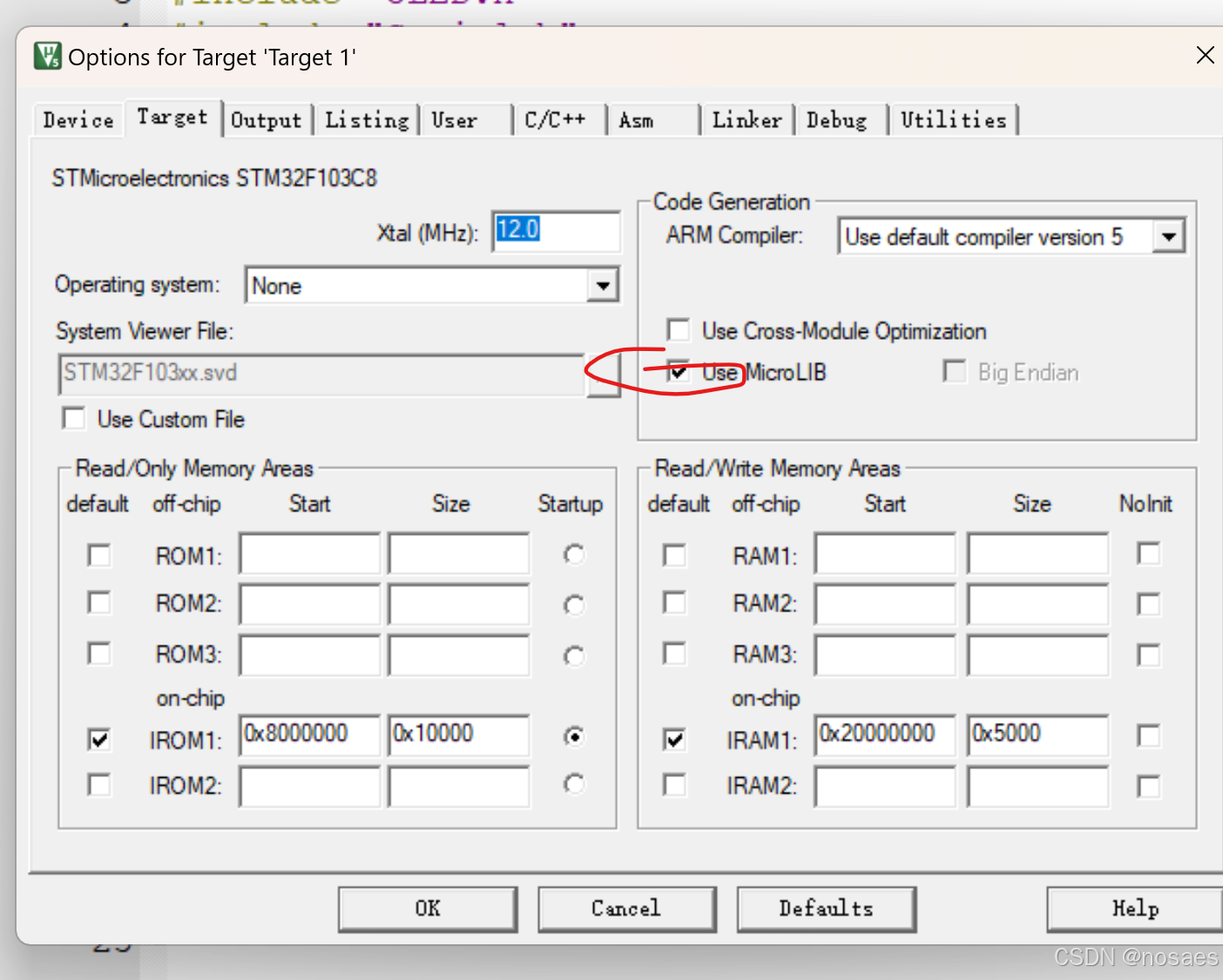Check the RAM1 default checkbox
Image resolution: width=1223 pixels, height=980 pixels.
674,555
